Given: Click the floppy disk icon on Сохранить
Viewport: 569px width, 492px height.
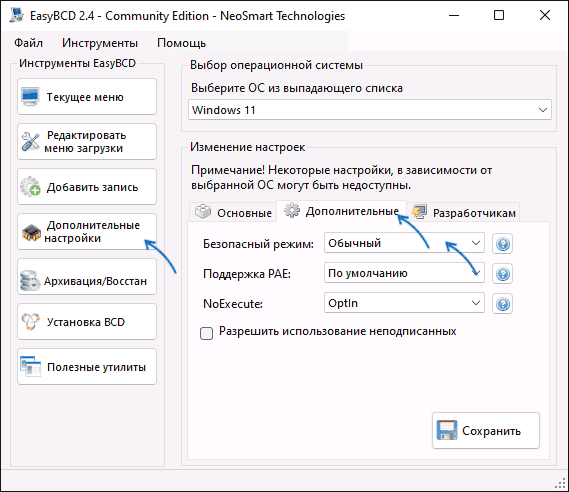Looking at the screenshot, I should pyautogui.click(x=446, y=430).
